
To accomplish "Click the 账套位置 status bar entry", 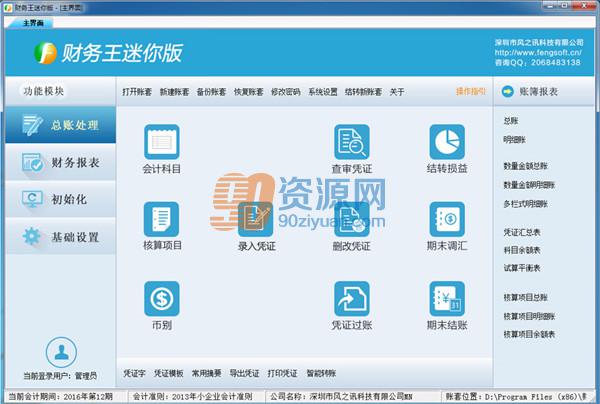I will 516,397.
